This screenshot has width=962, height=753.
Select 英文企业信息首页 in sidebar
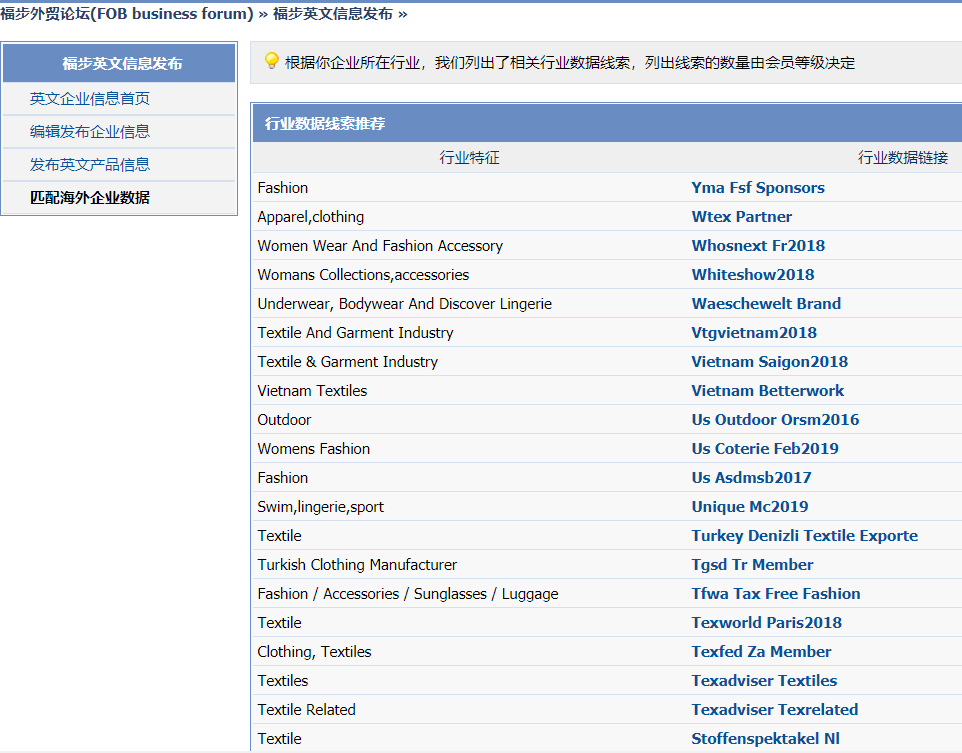90,98
